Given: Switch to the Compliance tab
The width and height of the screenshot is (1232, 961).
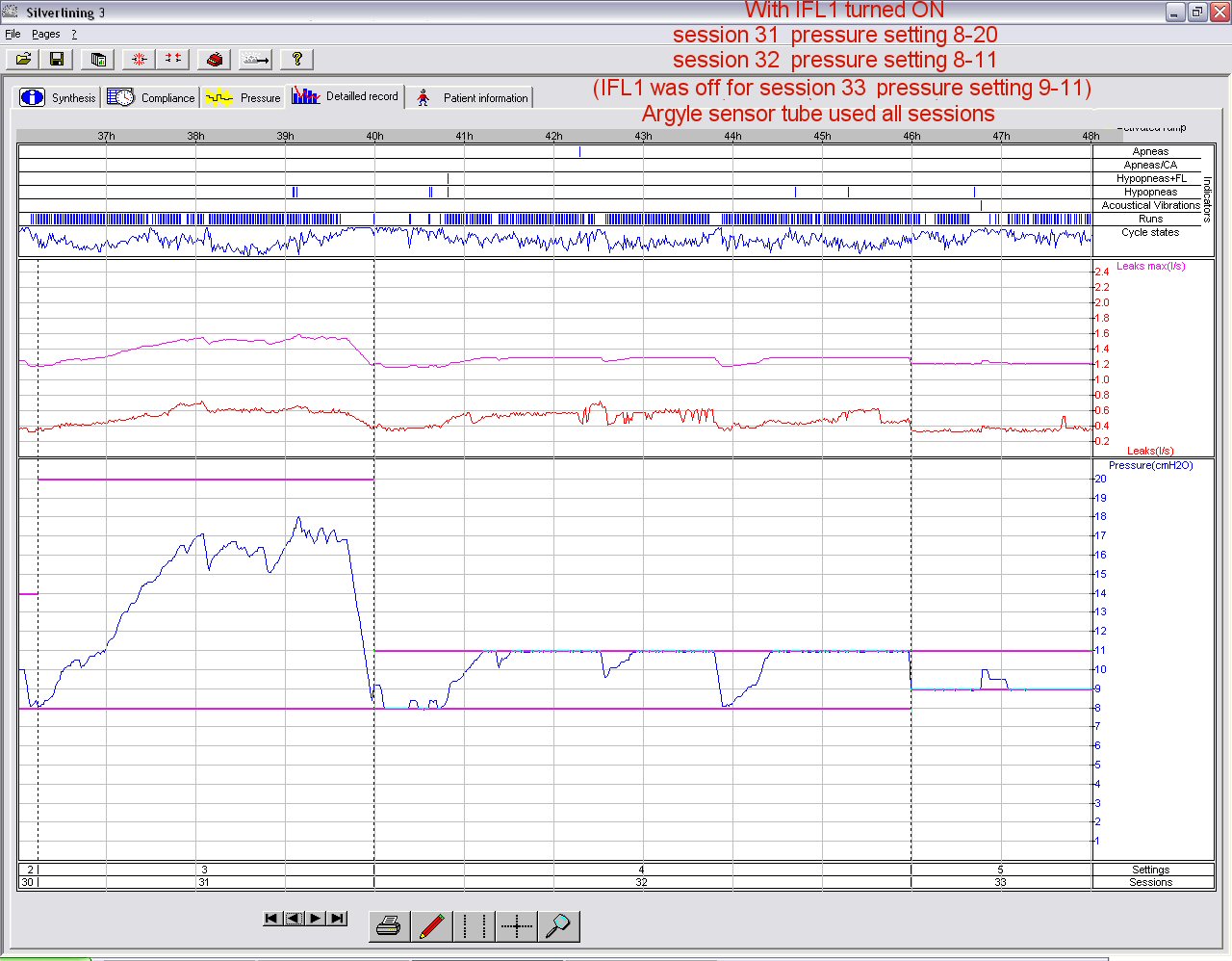Looking at the screenshot, I should click(x=151, y=97).
